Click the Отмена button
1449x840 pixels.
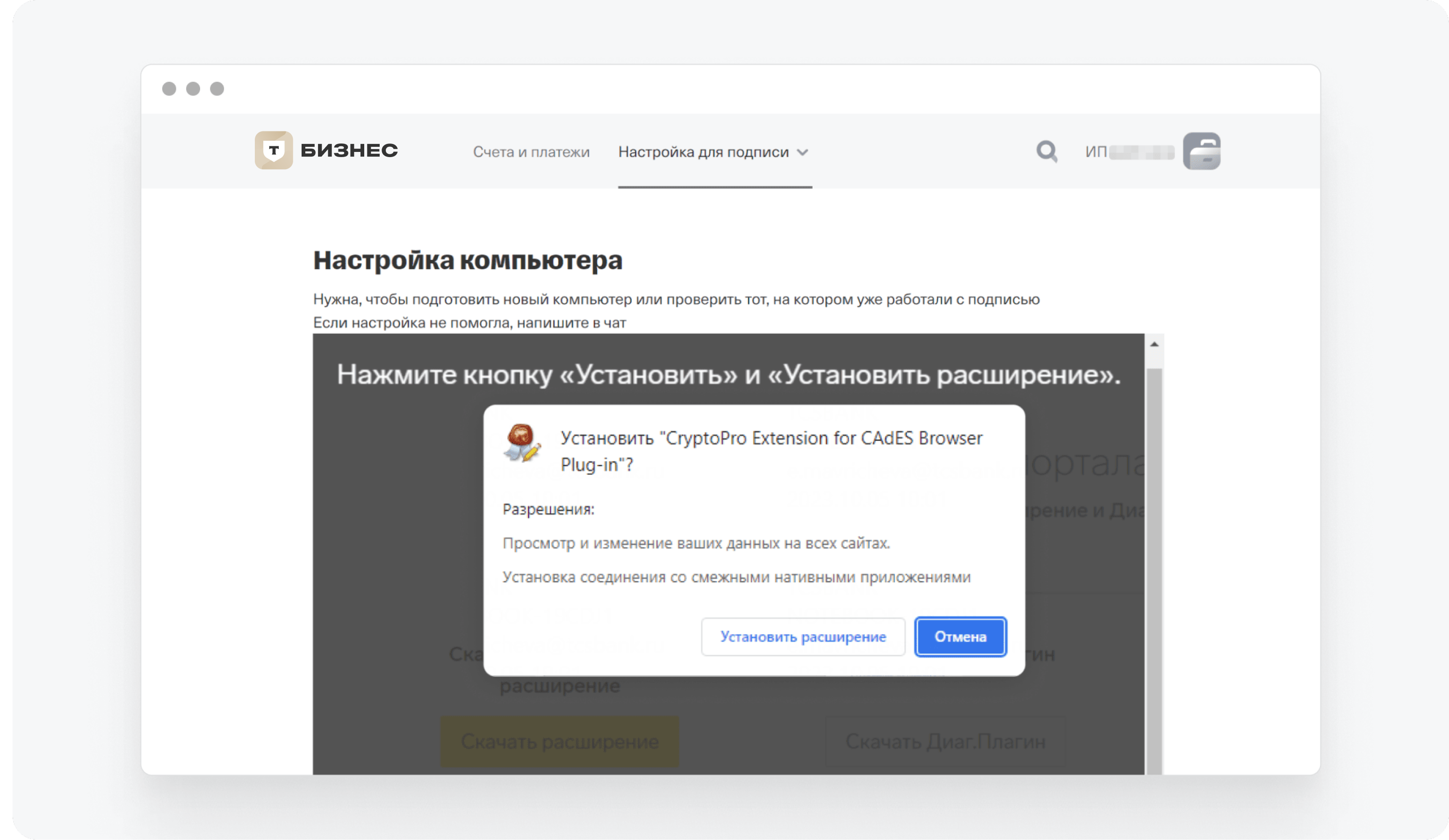pyautogui.click(x=960, y=637)
